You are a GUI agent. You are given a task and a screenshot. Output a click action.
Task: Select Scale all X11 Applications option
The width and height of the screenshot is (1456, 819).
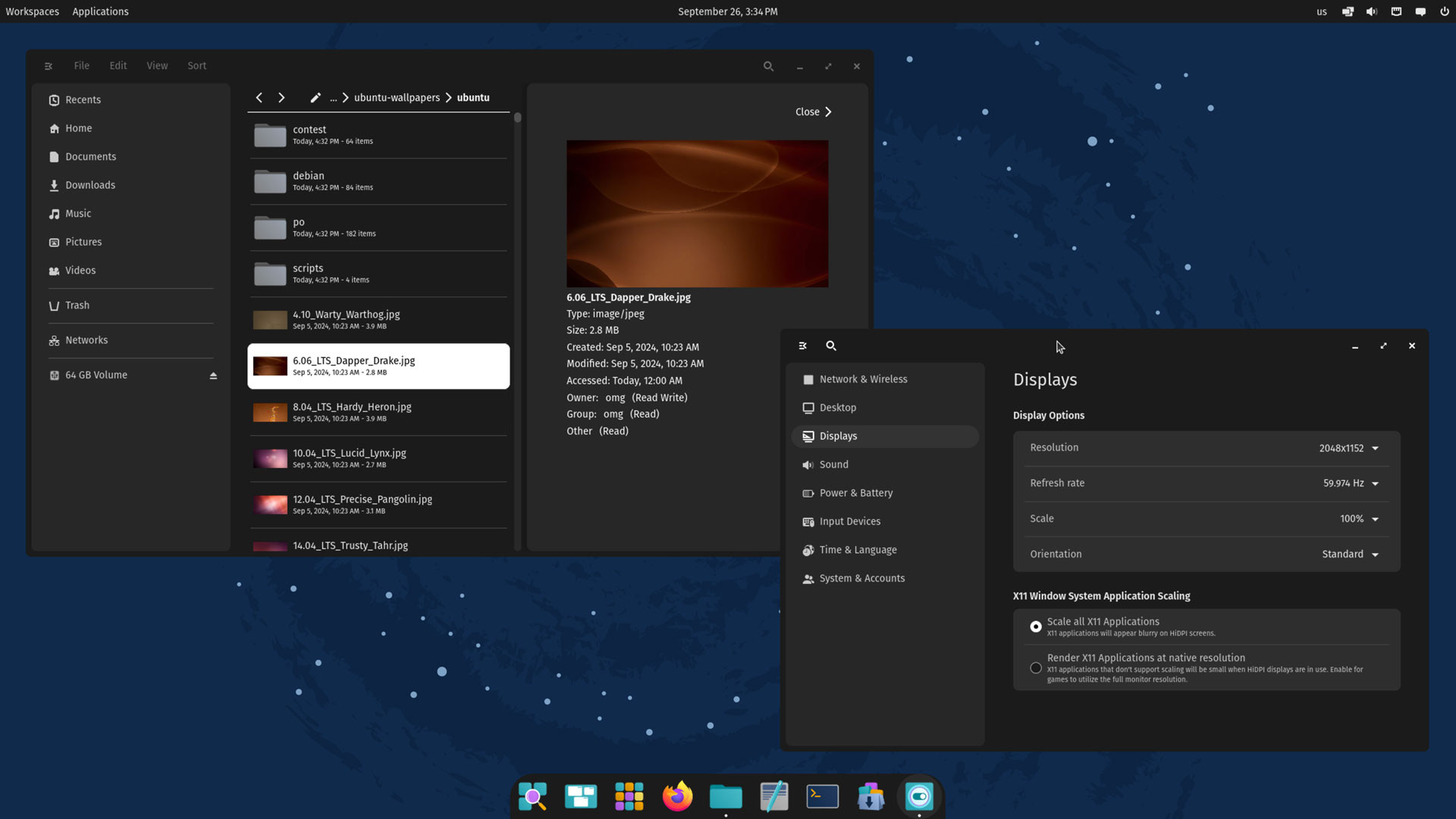coord(1036,626)
